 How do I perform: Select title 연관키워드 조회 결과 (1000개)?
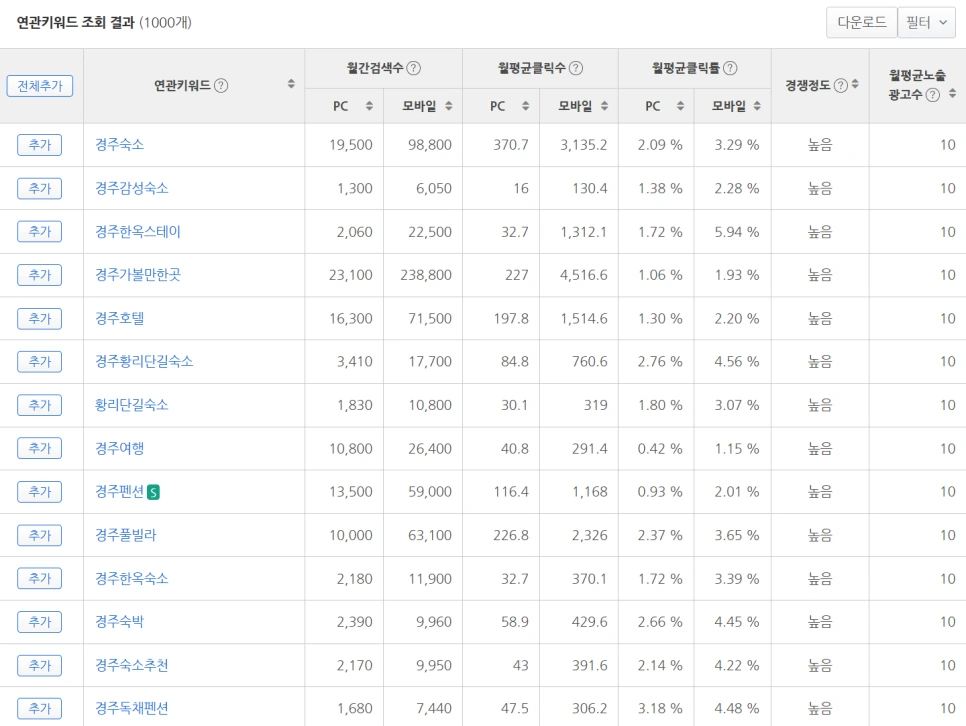point(104,23)
